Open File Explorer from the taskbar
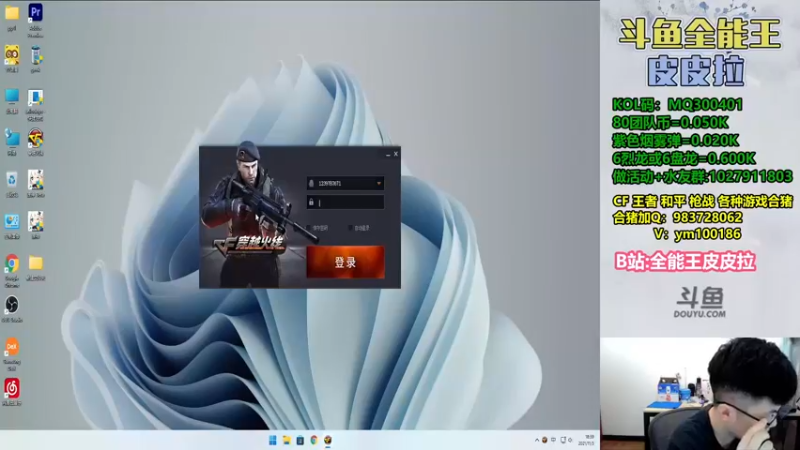 tap(286, 440)
